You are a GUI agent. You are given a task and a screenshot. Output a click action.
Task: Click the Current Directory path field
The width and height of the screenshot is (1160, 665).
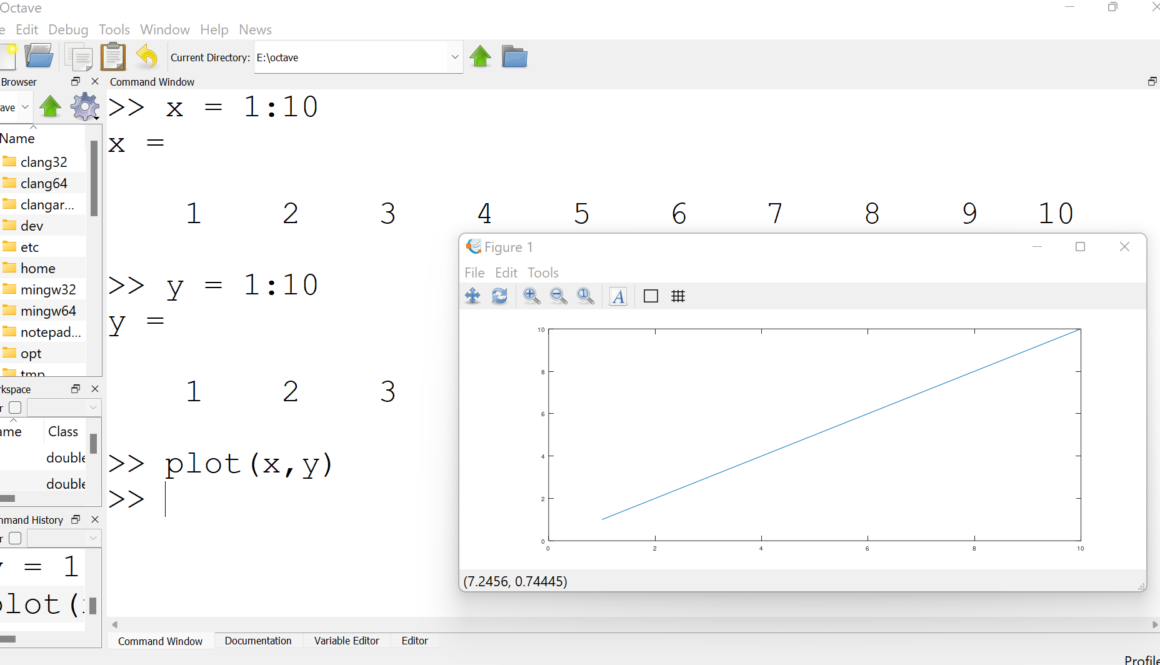[x=351, y=57]
